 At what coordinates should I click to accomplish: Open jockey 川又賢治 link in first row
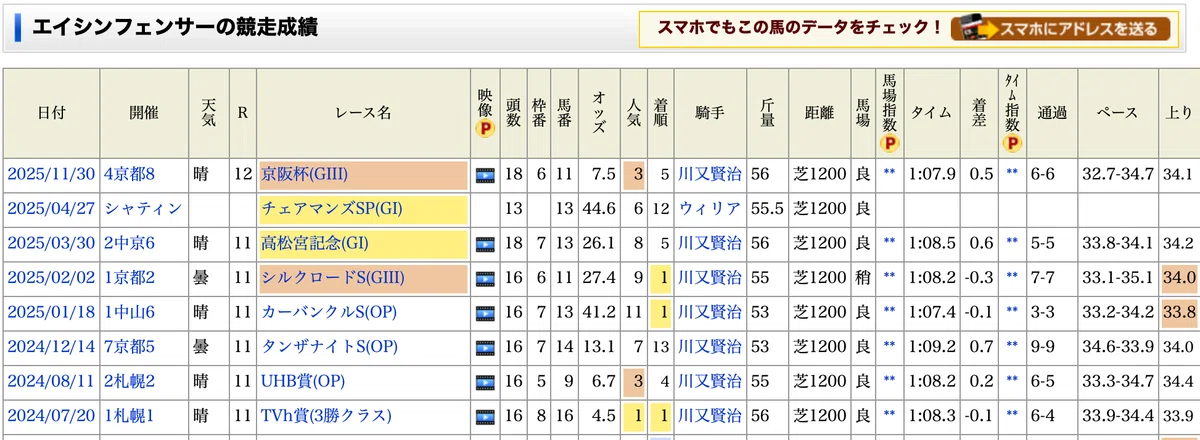click(710, 174)
